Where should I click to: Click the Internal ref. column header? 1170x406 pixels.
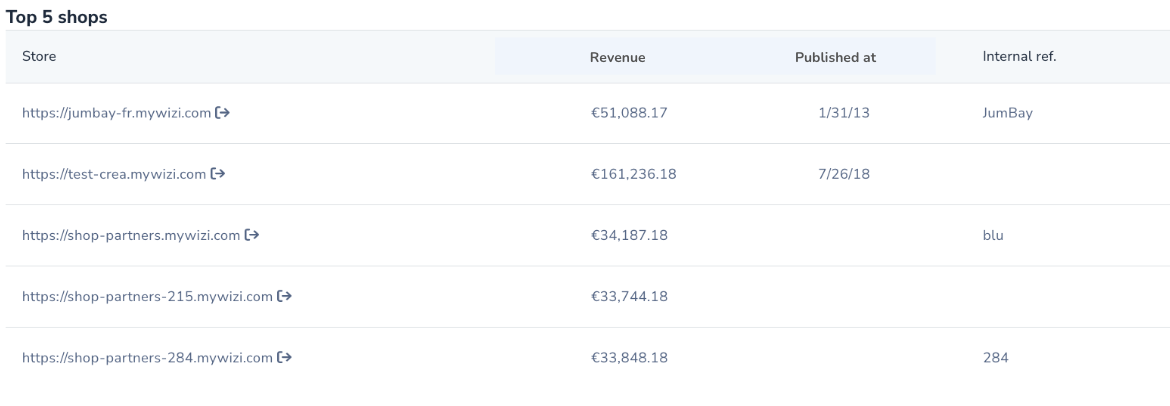pyautogui.click(x=1019, y=57)
